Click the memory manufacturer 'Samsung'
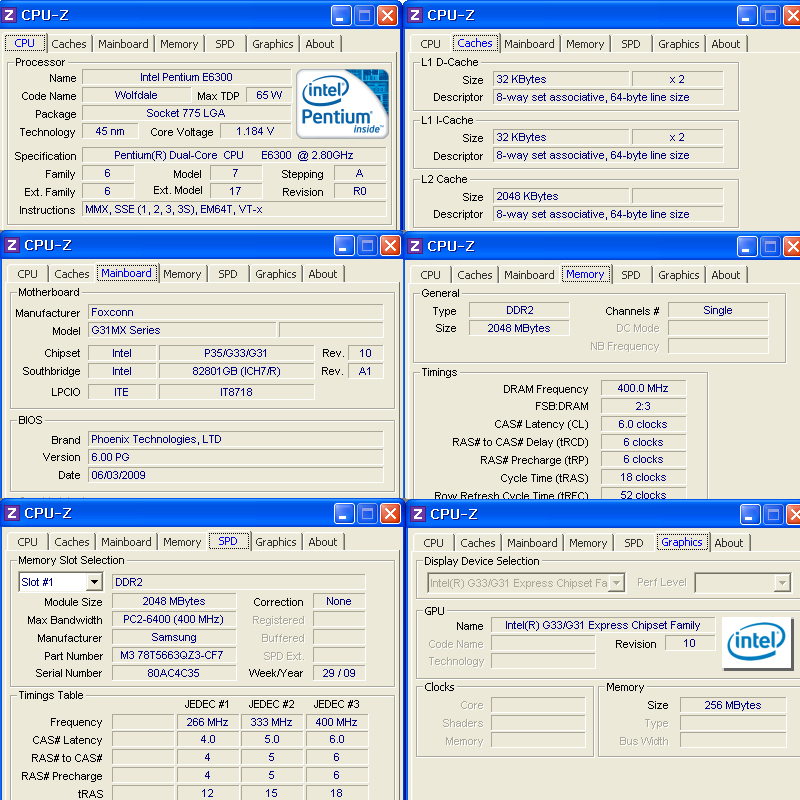800x800 pixels. [174, 637]
